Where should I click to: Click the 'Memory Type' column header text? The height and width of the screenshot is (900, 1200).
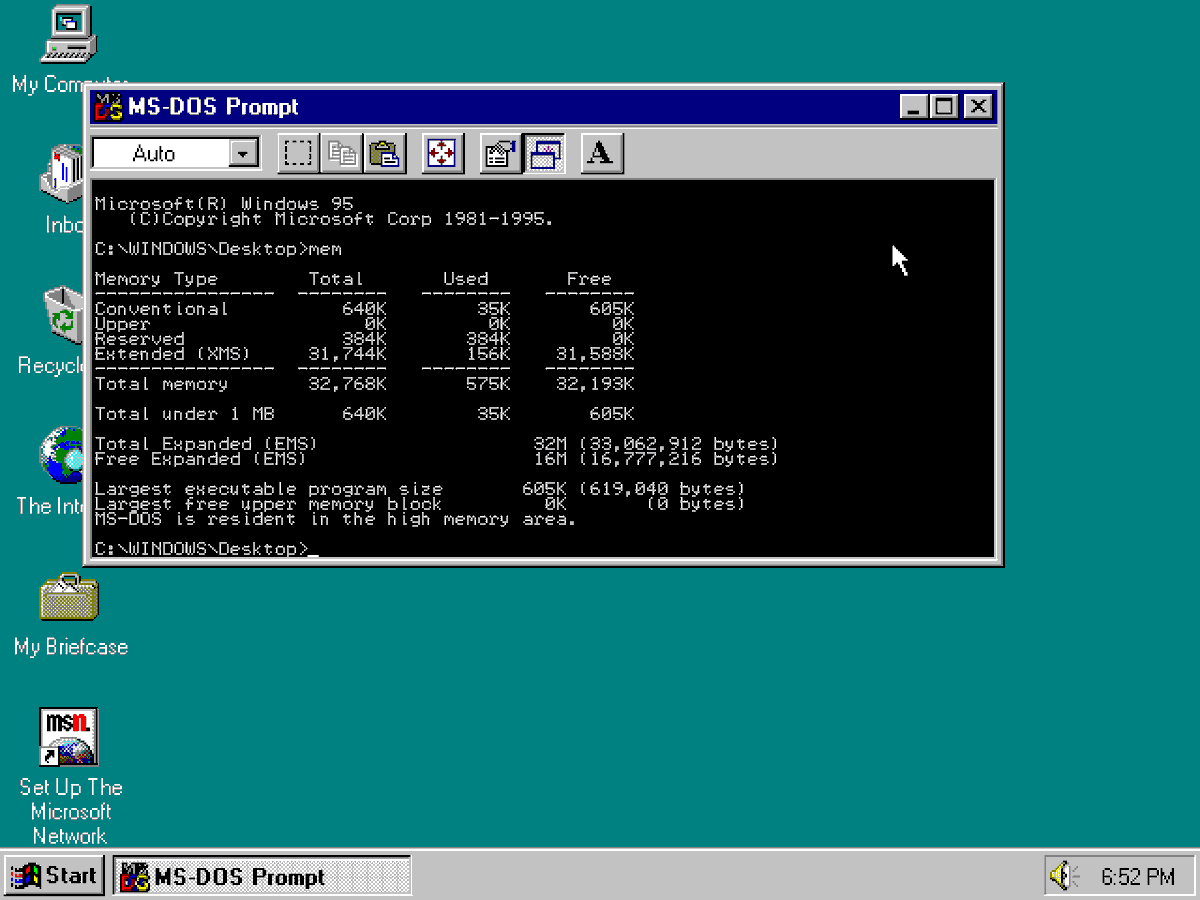coord(156,279)
